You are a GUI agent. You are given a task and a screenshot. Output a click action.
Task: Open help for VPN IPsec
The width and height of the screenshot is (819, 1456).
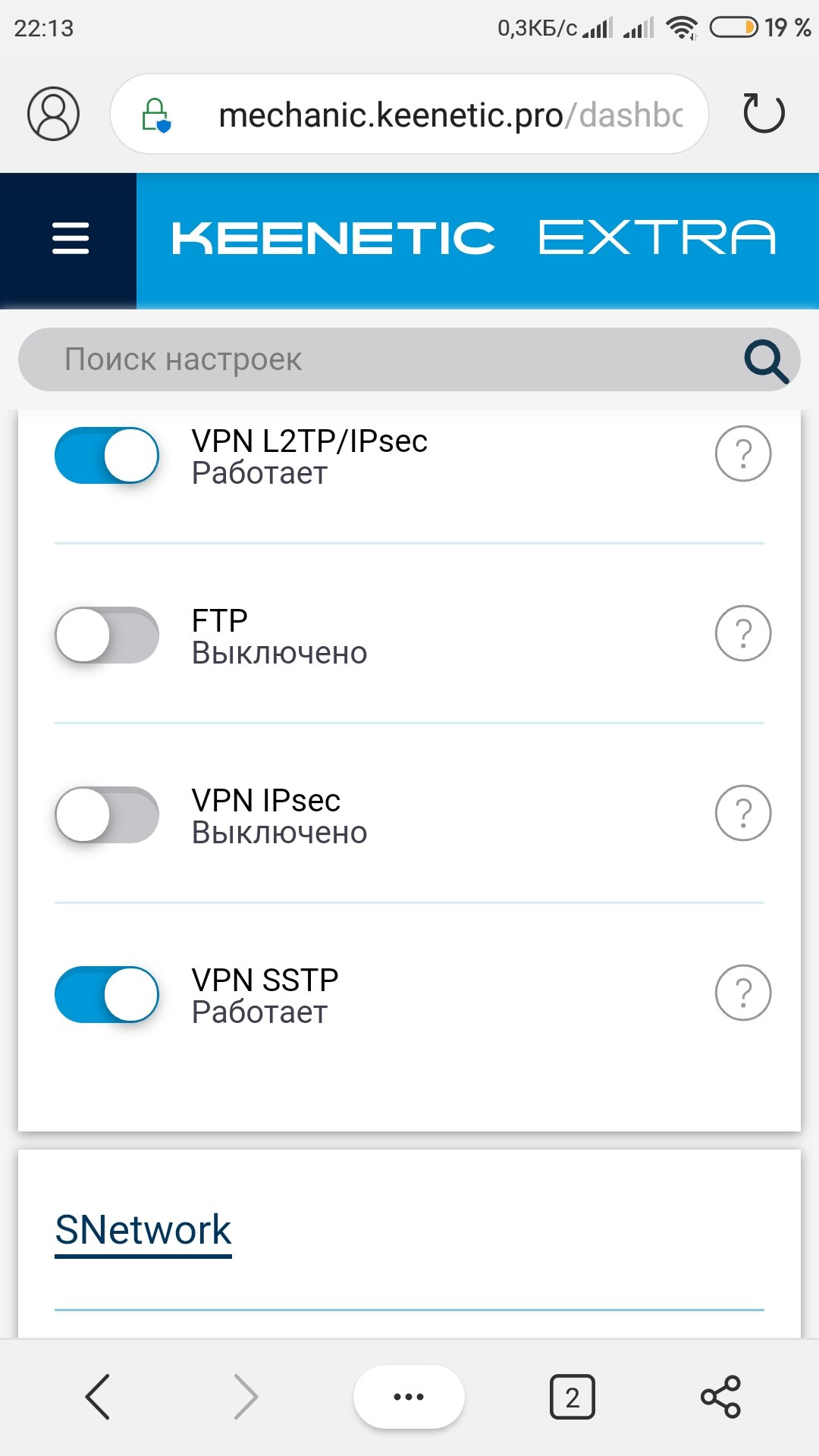pyautogui.click(x=742, y=813)
